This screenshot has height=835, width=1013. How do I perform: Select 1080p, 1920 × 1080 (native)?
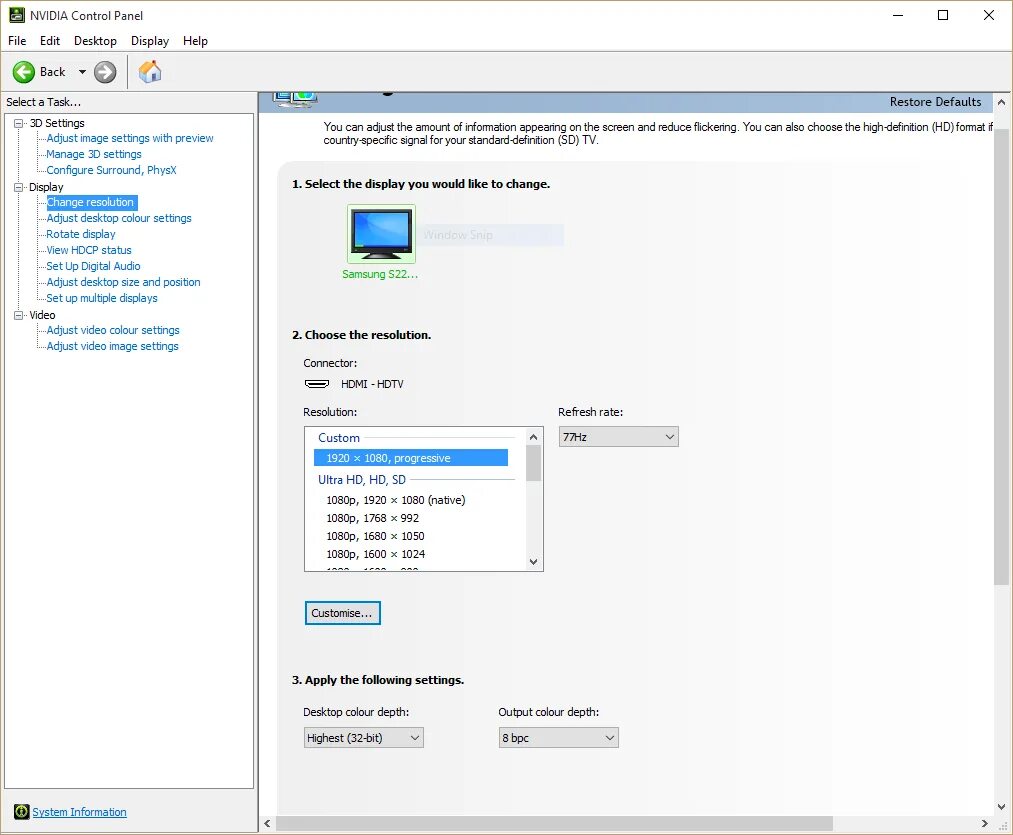click(395, 500)
